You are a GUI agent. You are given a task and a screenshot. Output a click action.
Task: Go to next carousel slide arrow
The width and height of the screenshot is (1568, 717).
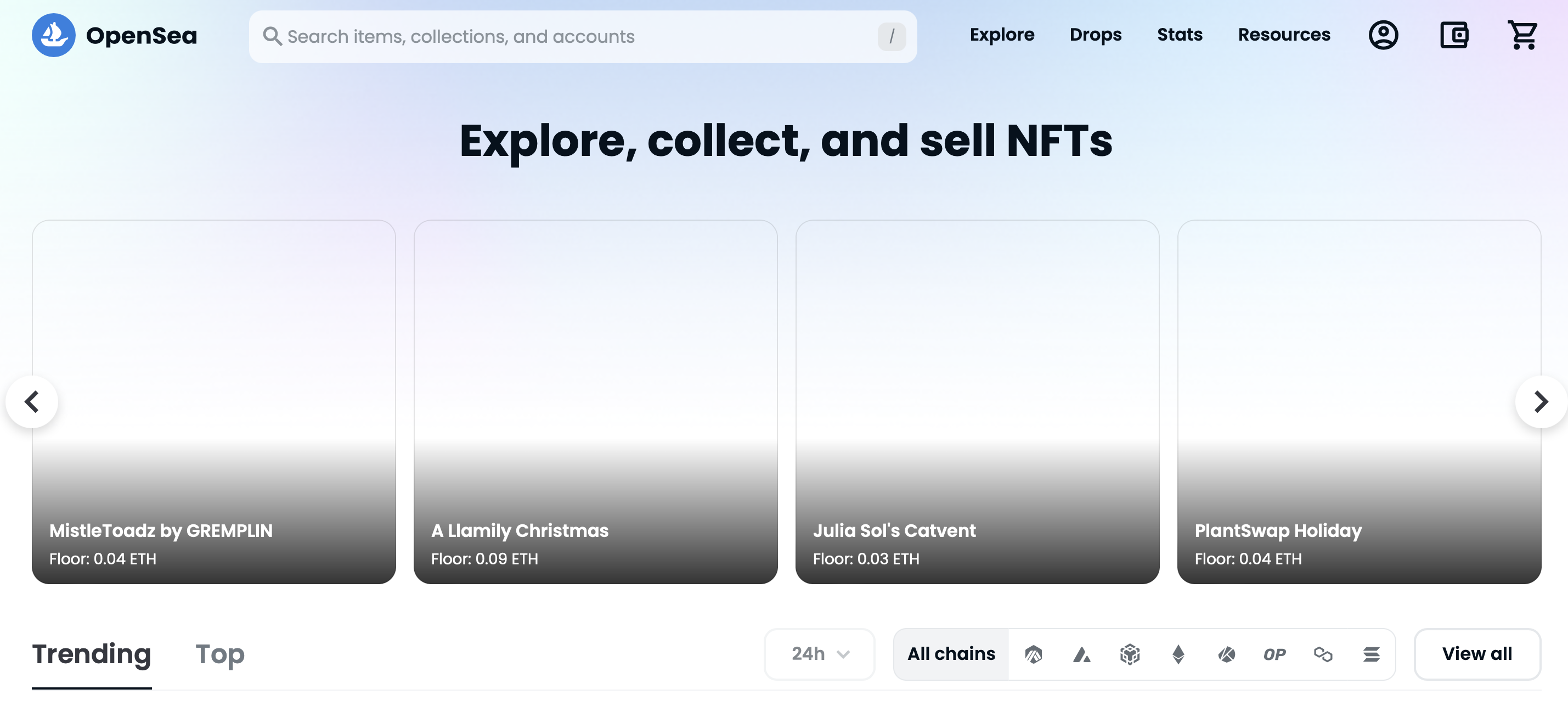tap(1541, 401)
